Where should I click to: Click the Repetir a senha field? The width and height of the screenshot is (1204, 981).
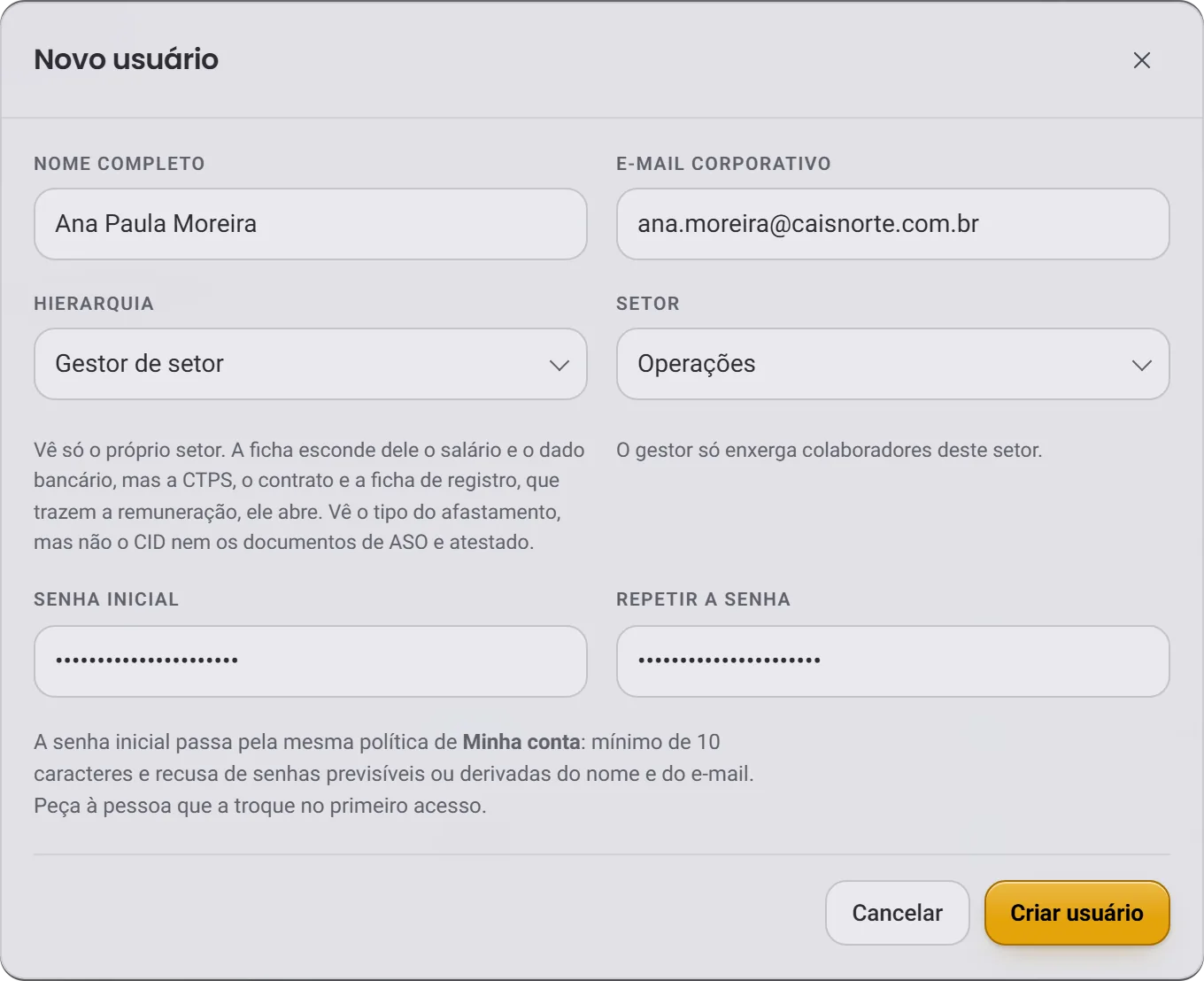[x=893, y=661]
